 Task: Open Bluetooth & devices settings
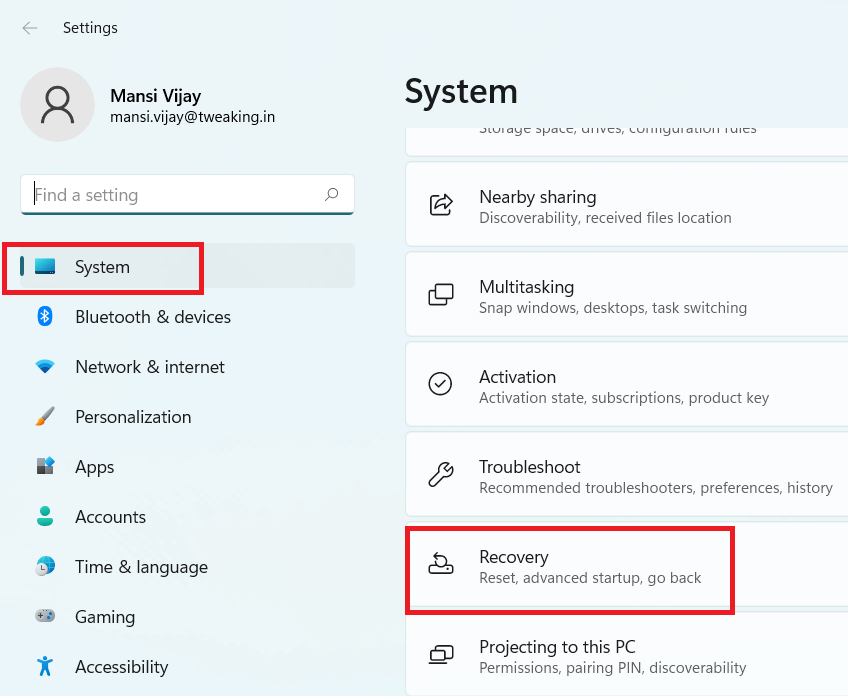click(x=187, y=316)
